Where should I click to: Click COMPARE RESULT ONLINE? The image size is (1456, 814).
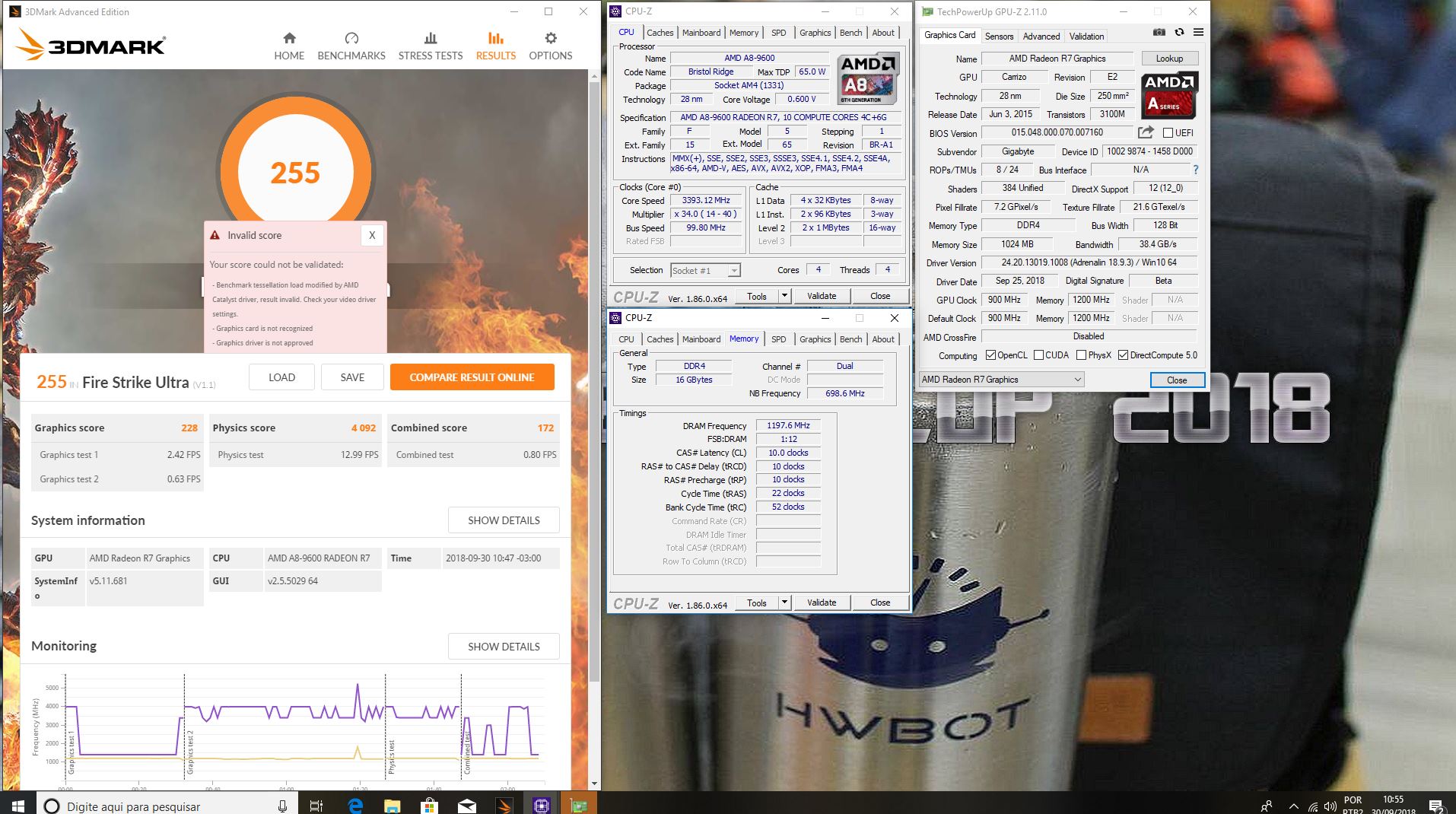472,377
